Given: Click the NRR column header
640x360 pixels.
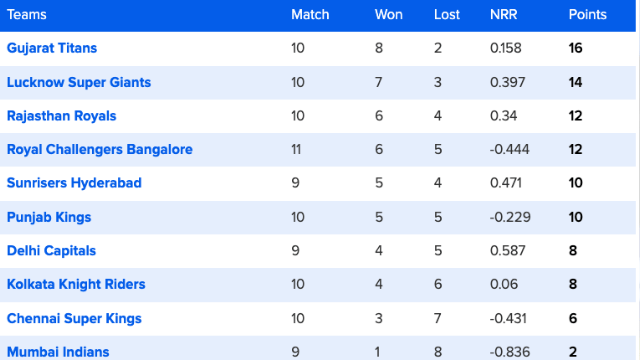Looking at the screenshot, I should (504, 15).
